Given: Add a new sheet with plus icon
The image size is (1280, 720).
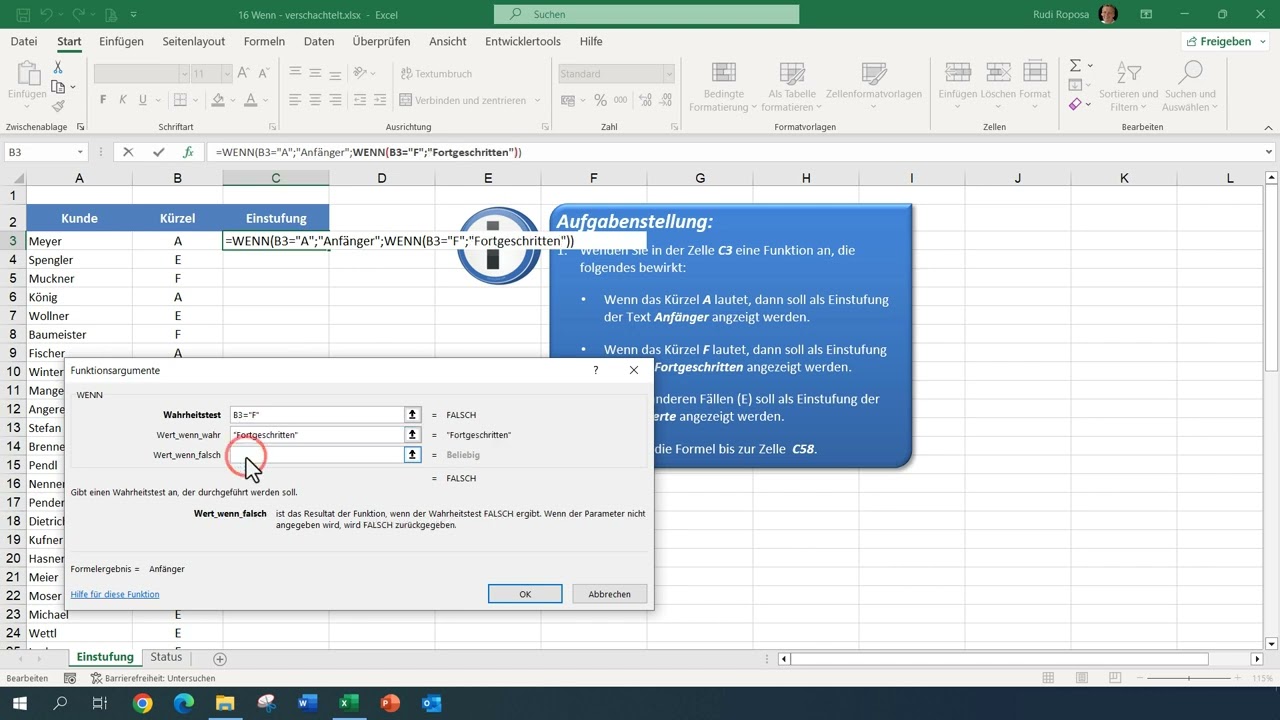Looking at the screenshot, I should click(220, 658).
